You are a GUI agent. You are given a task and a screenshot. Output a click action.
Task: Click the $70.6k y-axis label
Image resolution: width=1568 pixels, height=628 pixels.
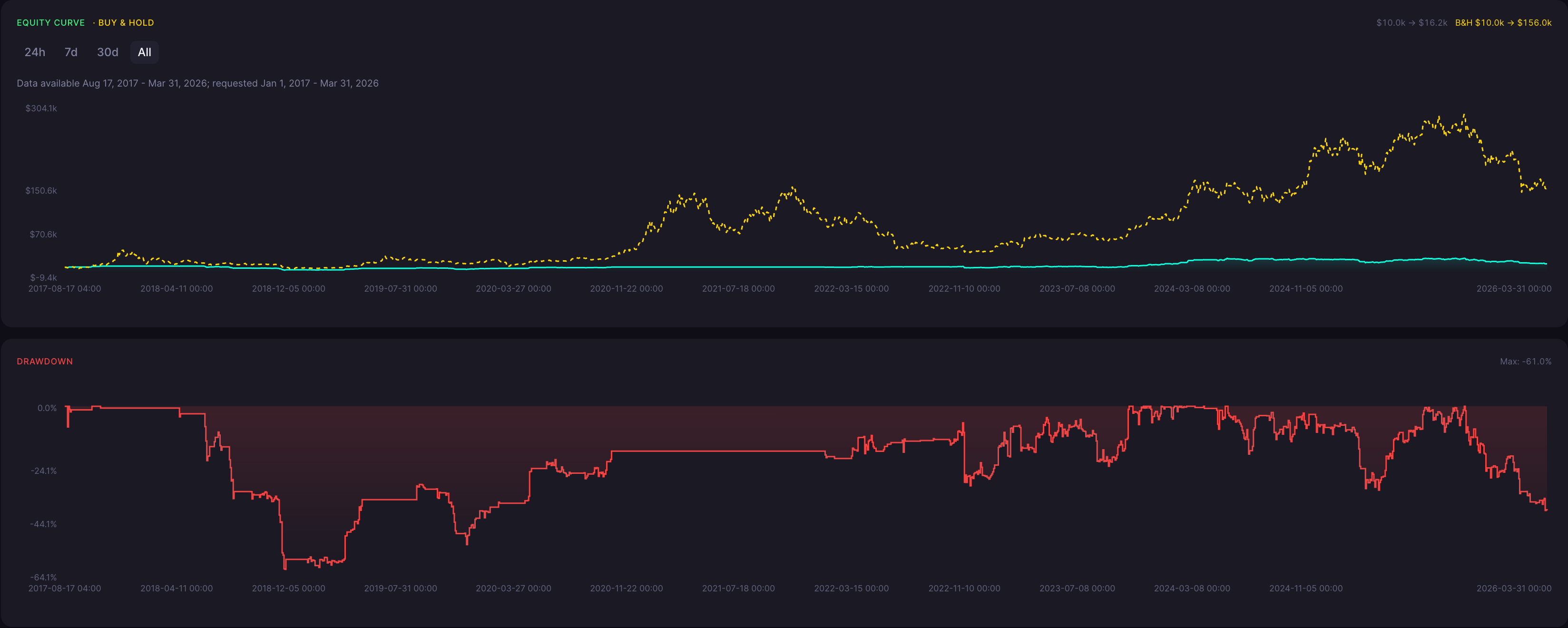pos(43,234)
